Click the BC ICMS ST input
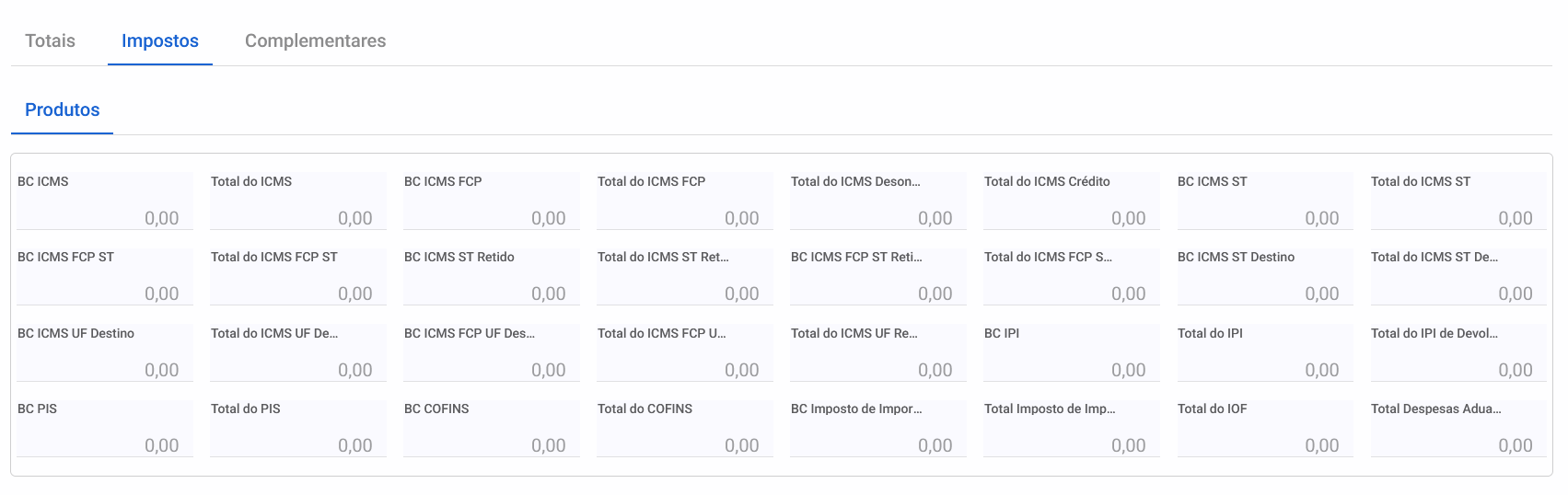The height and width of the screenshot is (495, 1568). tap(1265, 201)
